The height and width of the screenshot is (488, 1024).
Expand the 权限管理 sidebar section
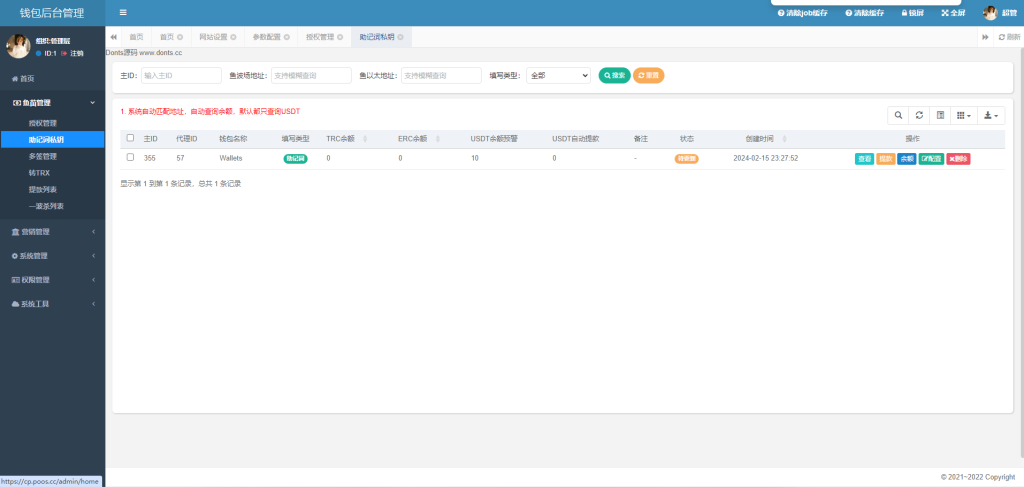[52, 280]
